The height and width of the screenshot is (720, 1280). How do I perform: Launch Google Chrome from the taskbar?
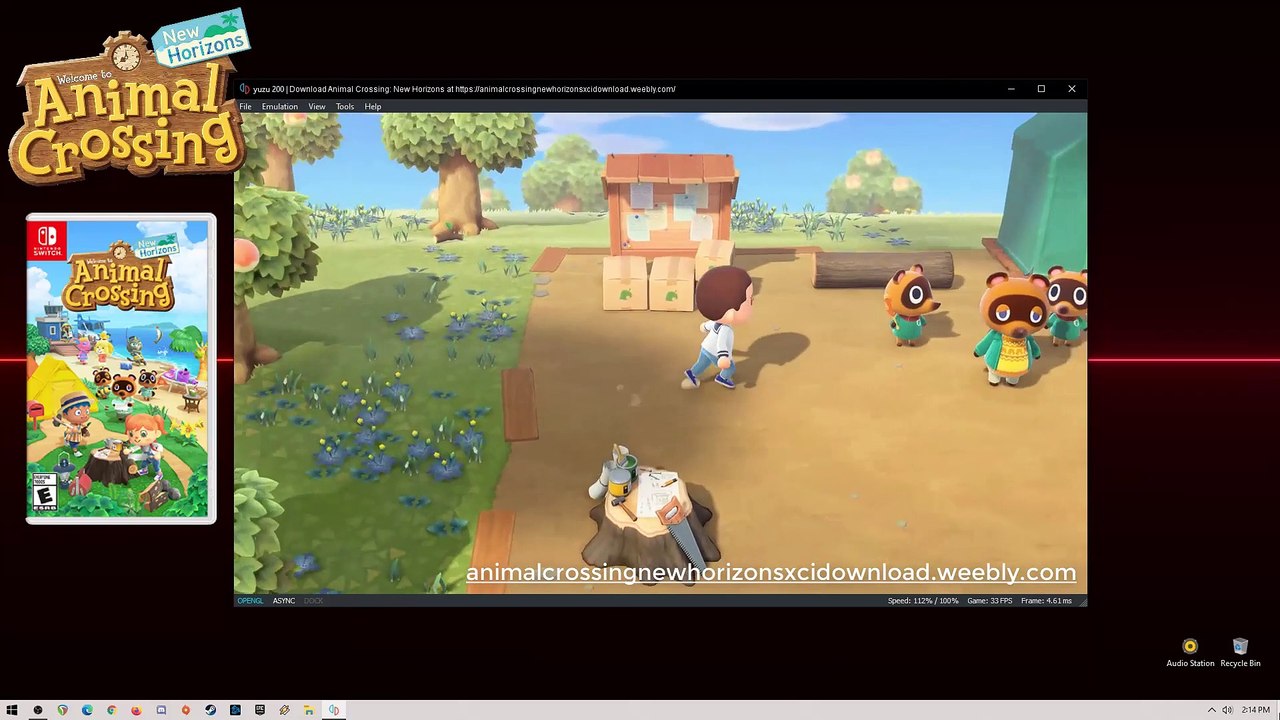pyautogui.click(x=111, y=710)
